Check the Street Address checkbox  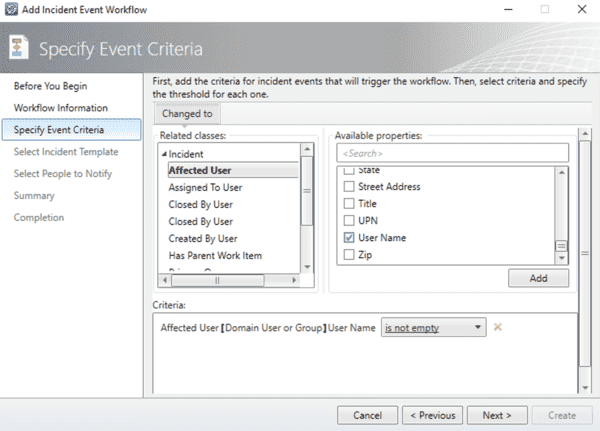click(349, 186)
